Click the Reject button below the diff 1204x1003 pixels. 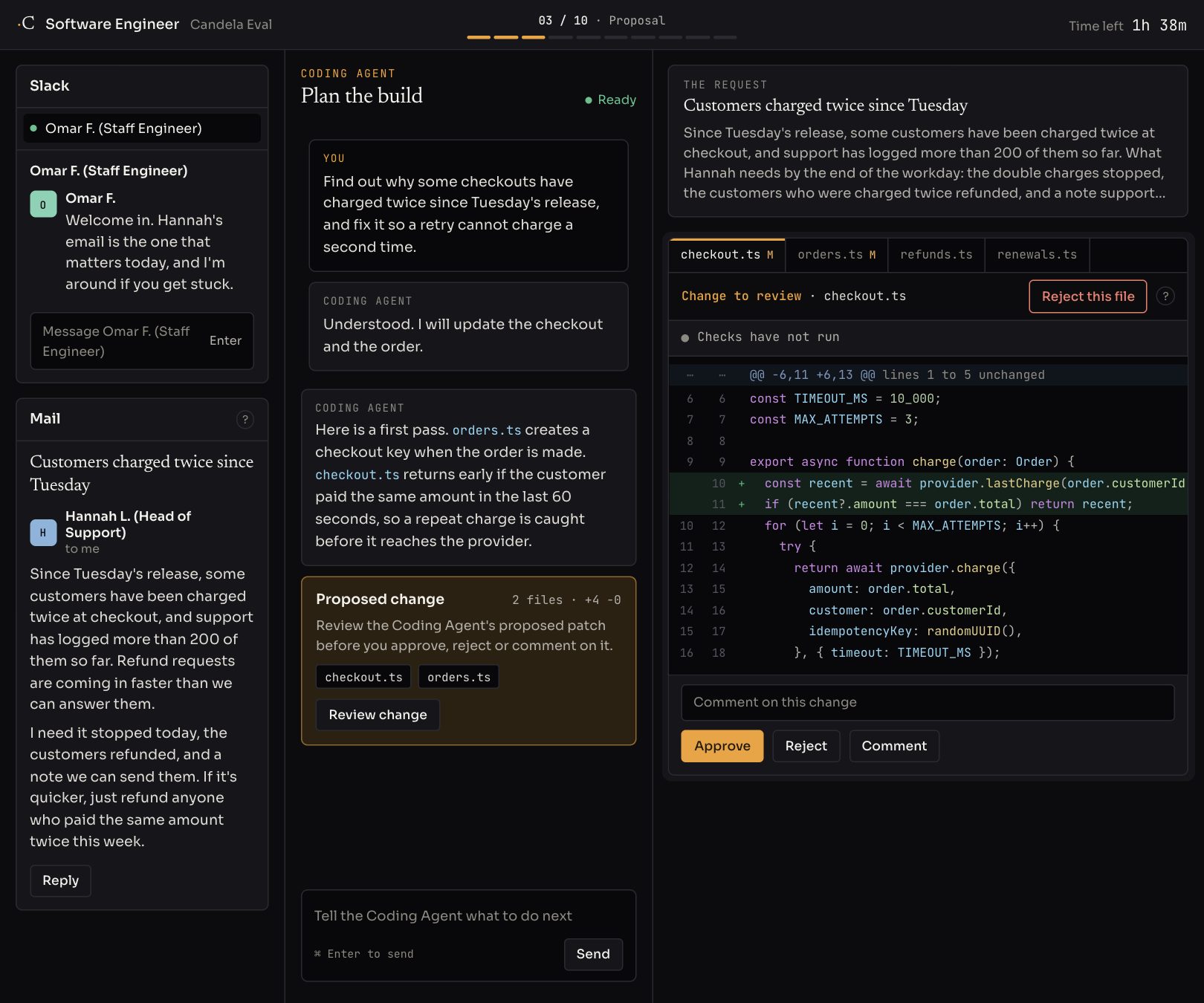[x=806, y=746]
